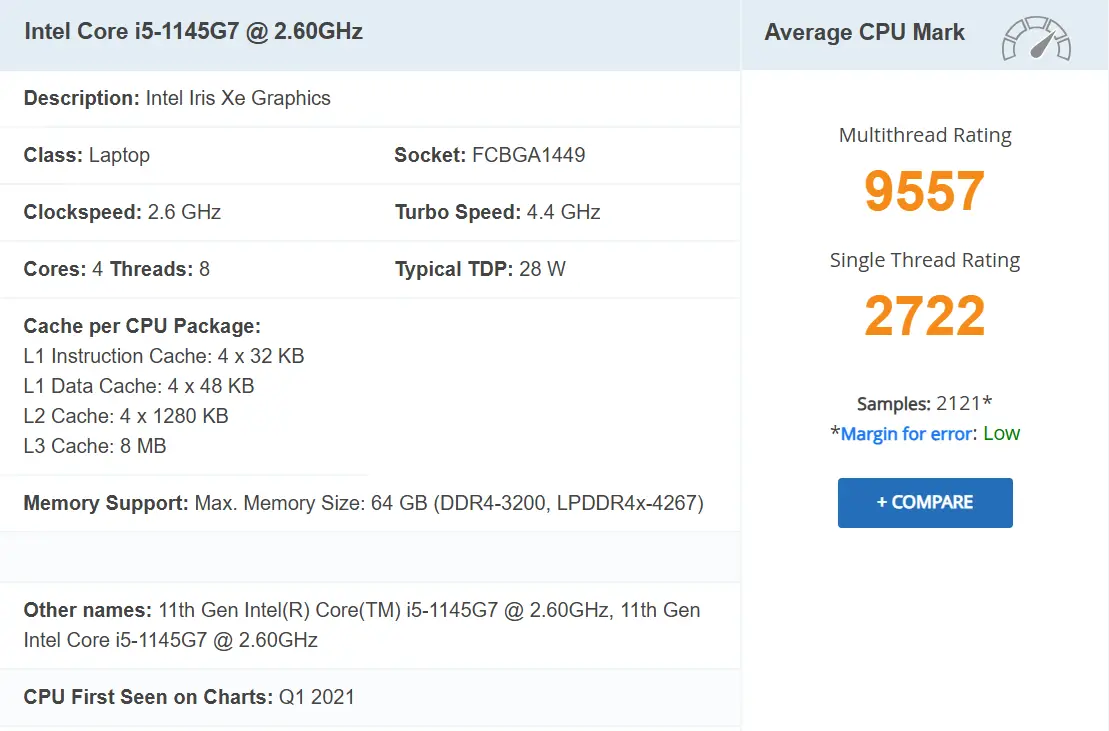This screenshot has height=731, width=1109.
Task: Click the Cache per CPU Package label
Action: click(x=142, y=326)
